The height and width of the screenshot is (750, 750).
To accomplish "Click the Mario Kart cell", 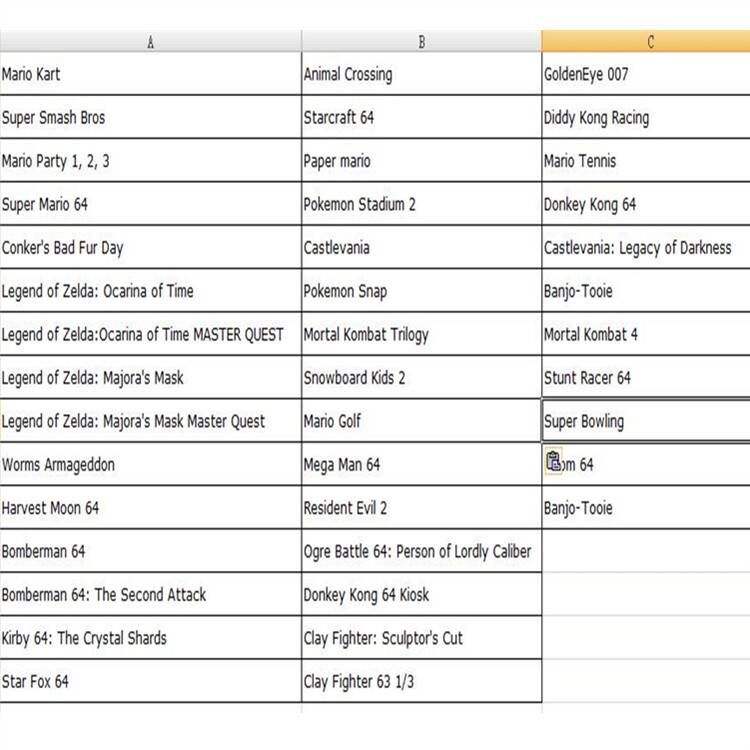I will [x=150, y=74].
